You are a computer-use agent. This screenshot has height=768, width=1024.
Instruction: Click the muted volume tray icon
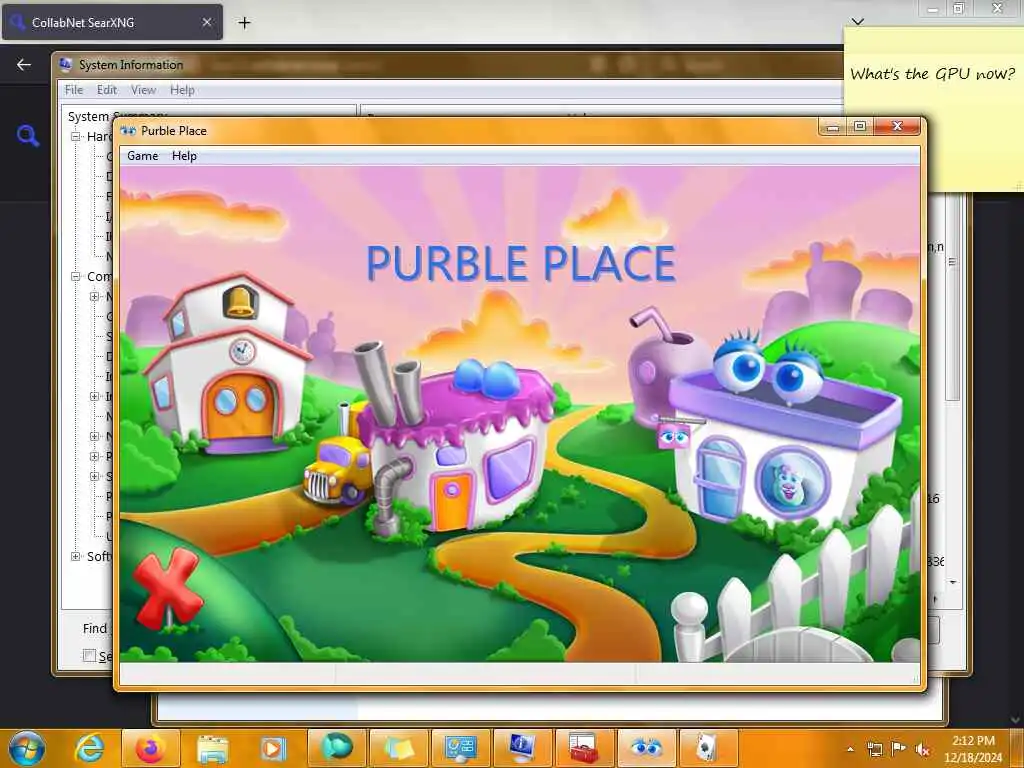click(923, 750)
